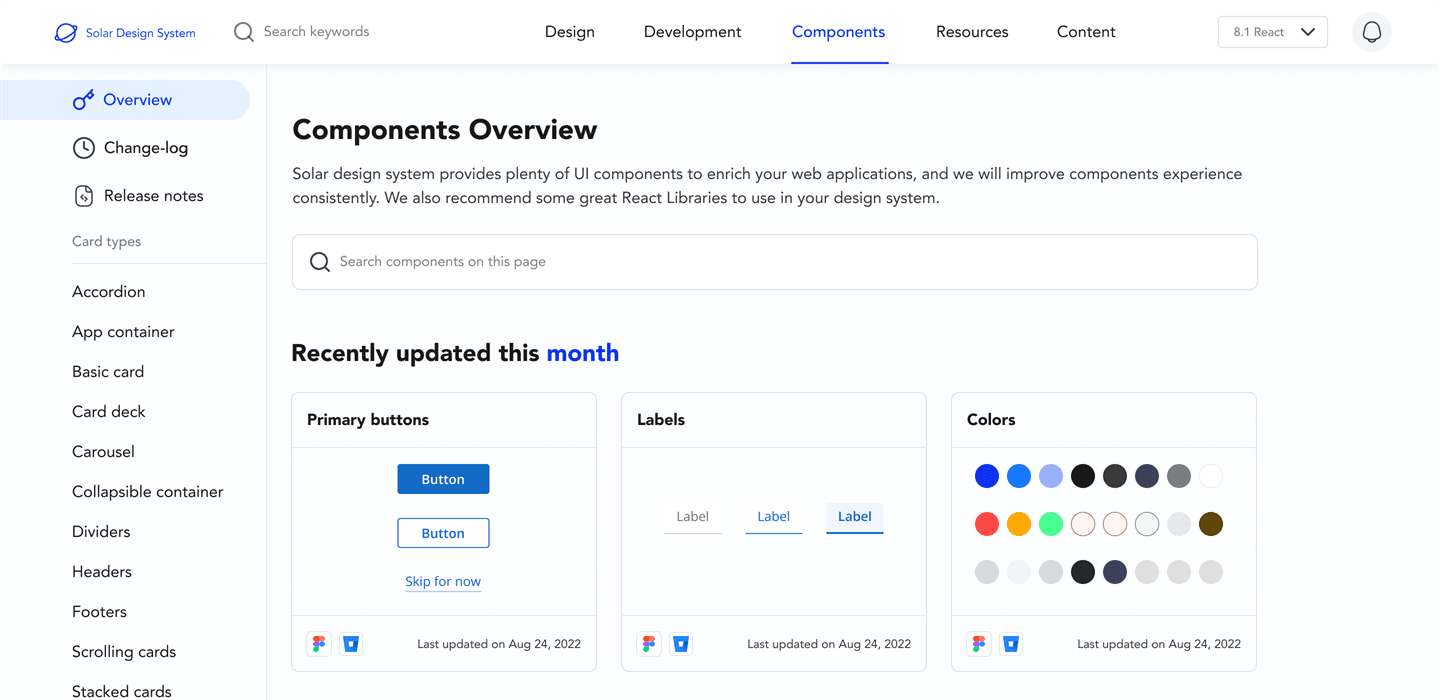
Task: Open Carousel in sidebar
Action: click(x=103, y=452)
